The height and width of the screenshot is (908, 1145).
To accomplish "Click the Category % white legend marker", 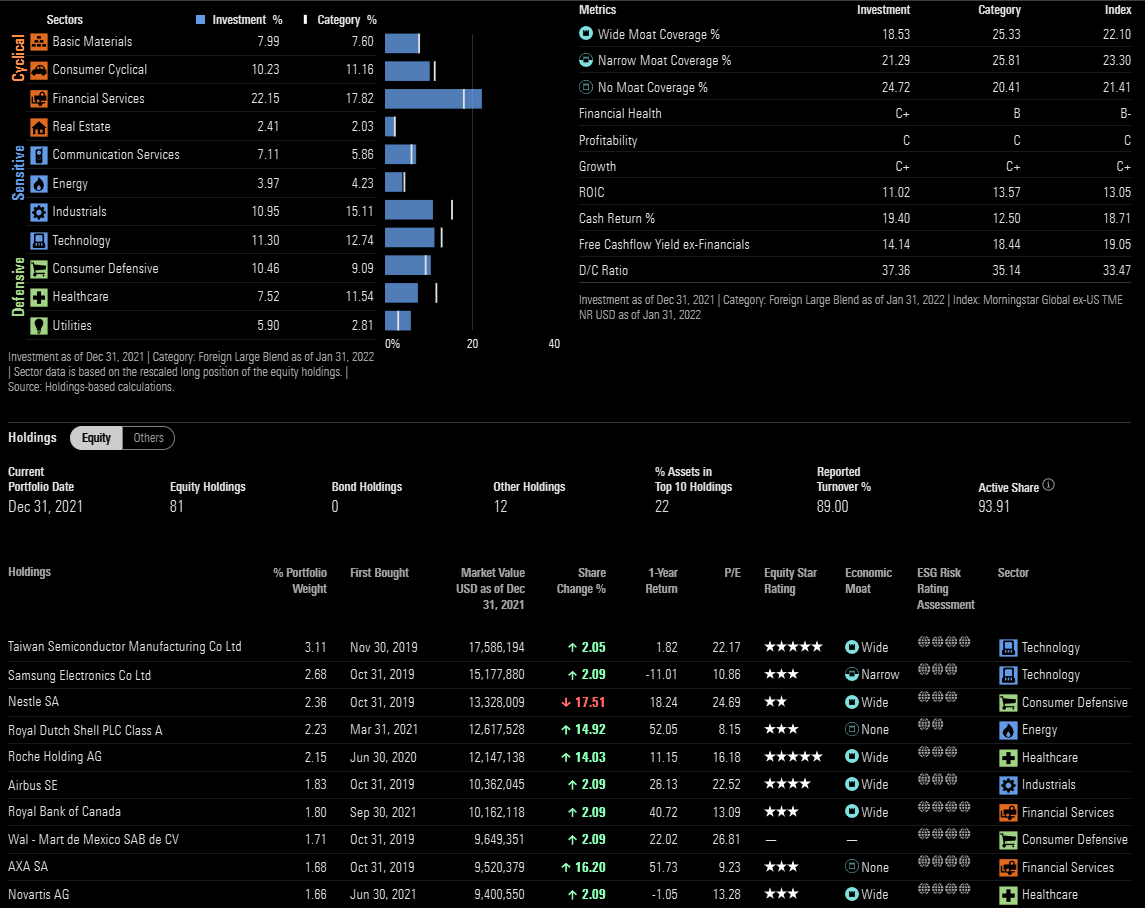I will 305,20.
